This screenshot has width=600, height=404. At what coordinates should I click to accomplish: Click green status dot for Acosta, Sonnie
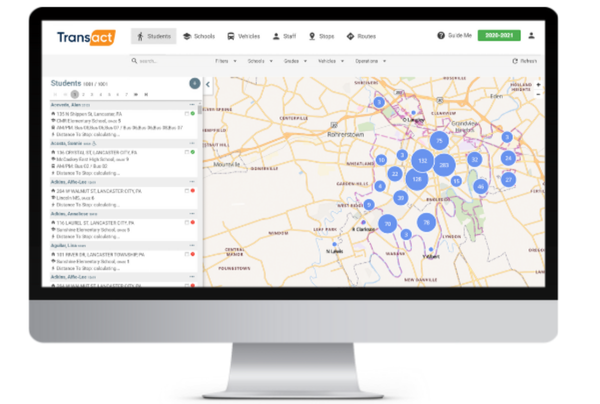pos(193,152)
